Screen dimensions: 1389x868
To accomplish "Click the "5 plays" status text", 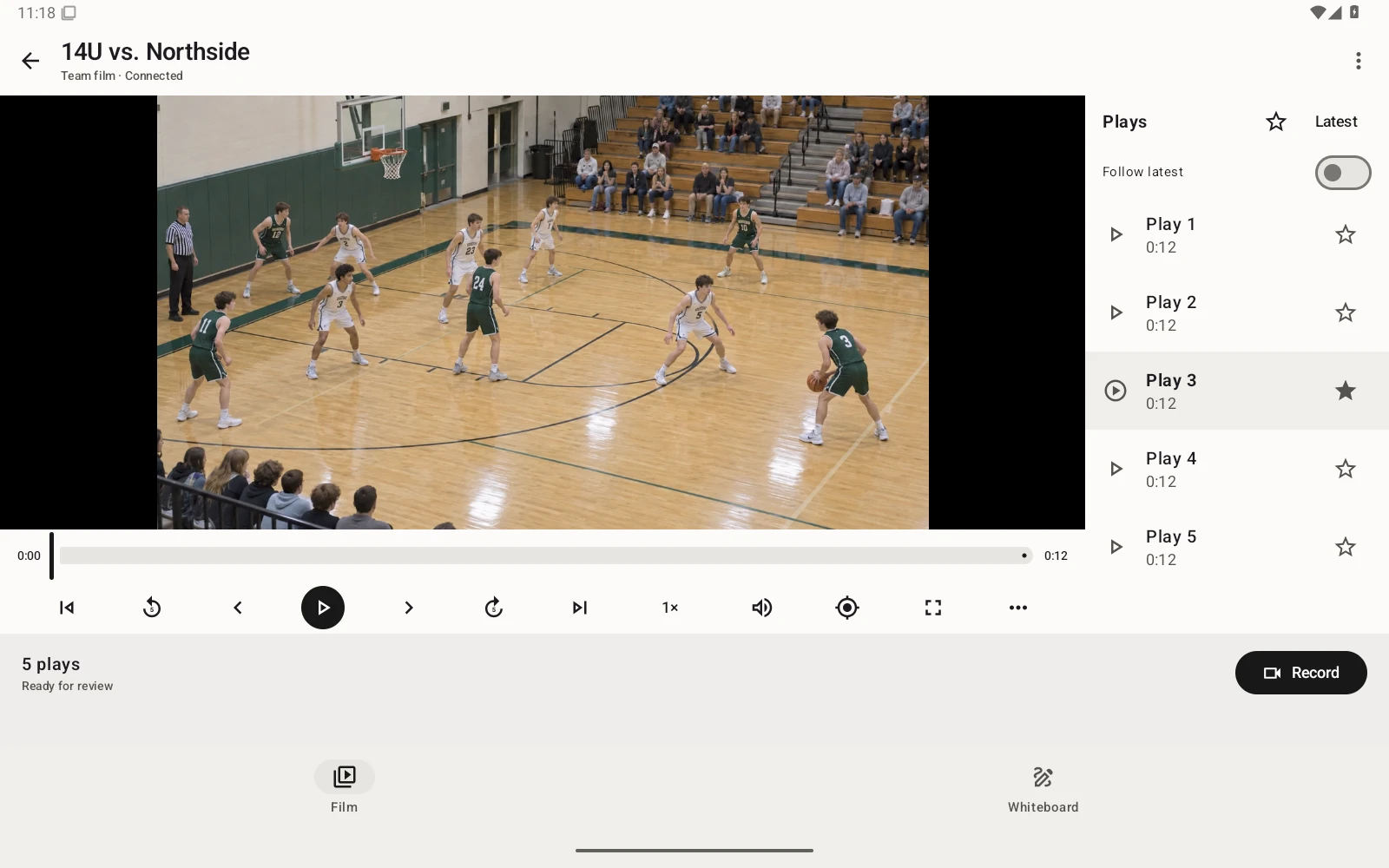I will (51, 664).
